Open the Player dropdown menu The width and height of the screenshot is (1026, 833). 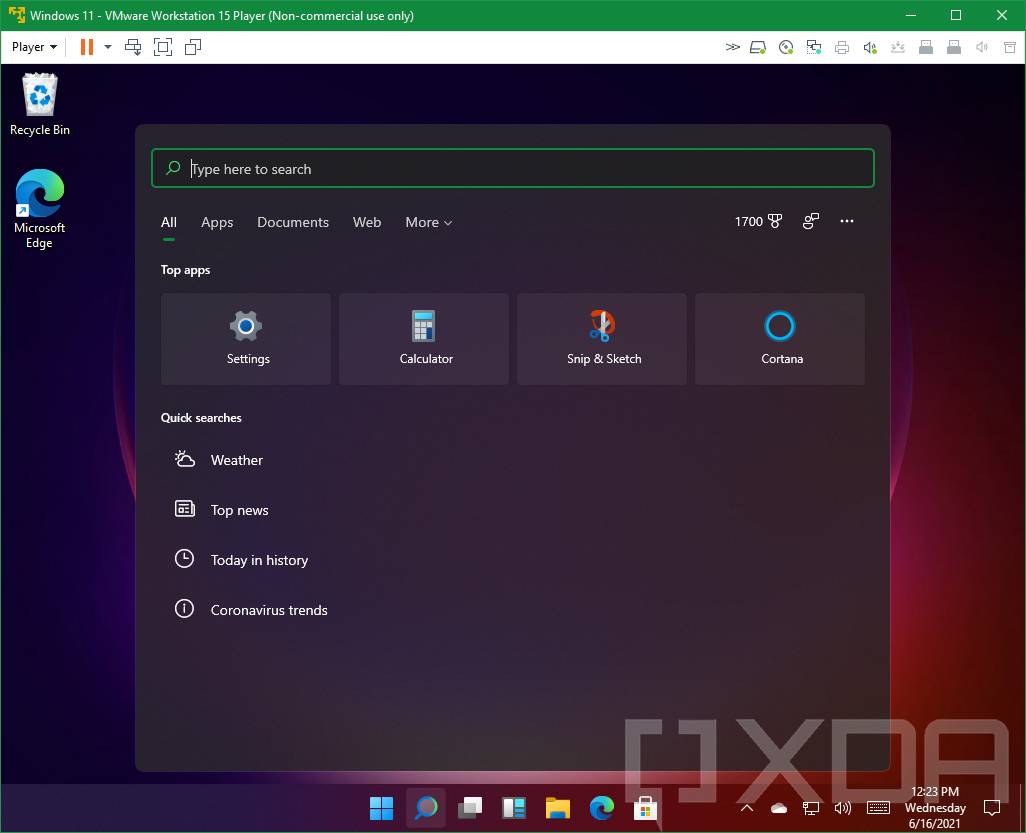click(34, 47)
